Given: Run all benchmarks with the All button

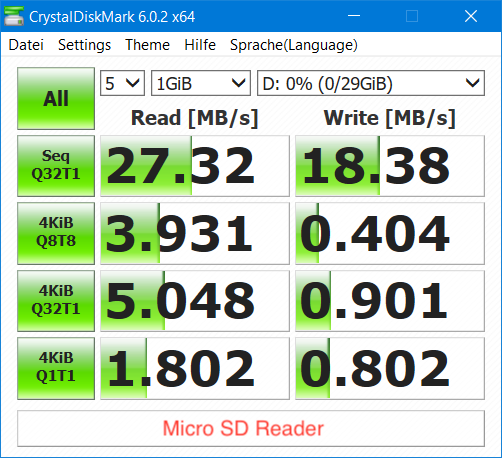Looking at the screenshot, I should (56, 98).
